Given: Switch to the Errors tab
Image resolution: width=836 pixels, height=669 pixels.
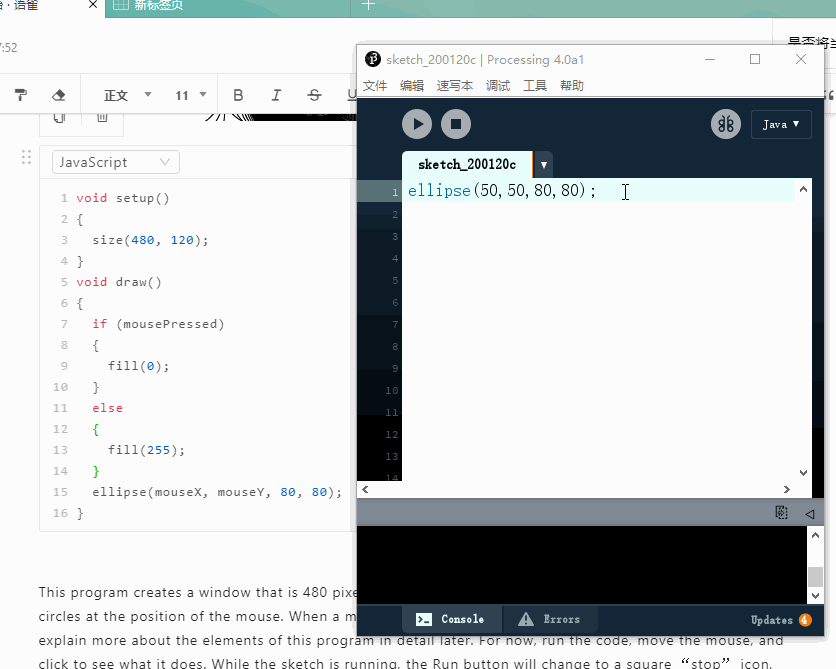Looking at the screenshot, I should coord(550,619).
